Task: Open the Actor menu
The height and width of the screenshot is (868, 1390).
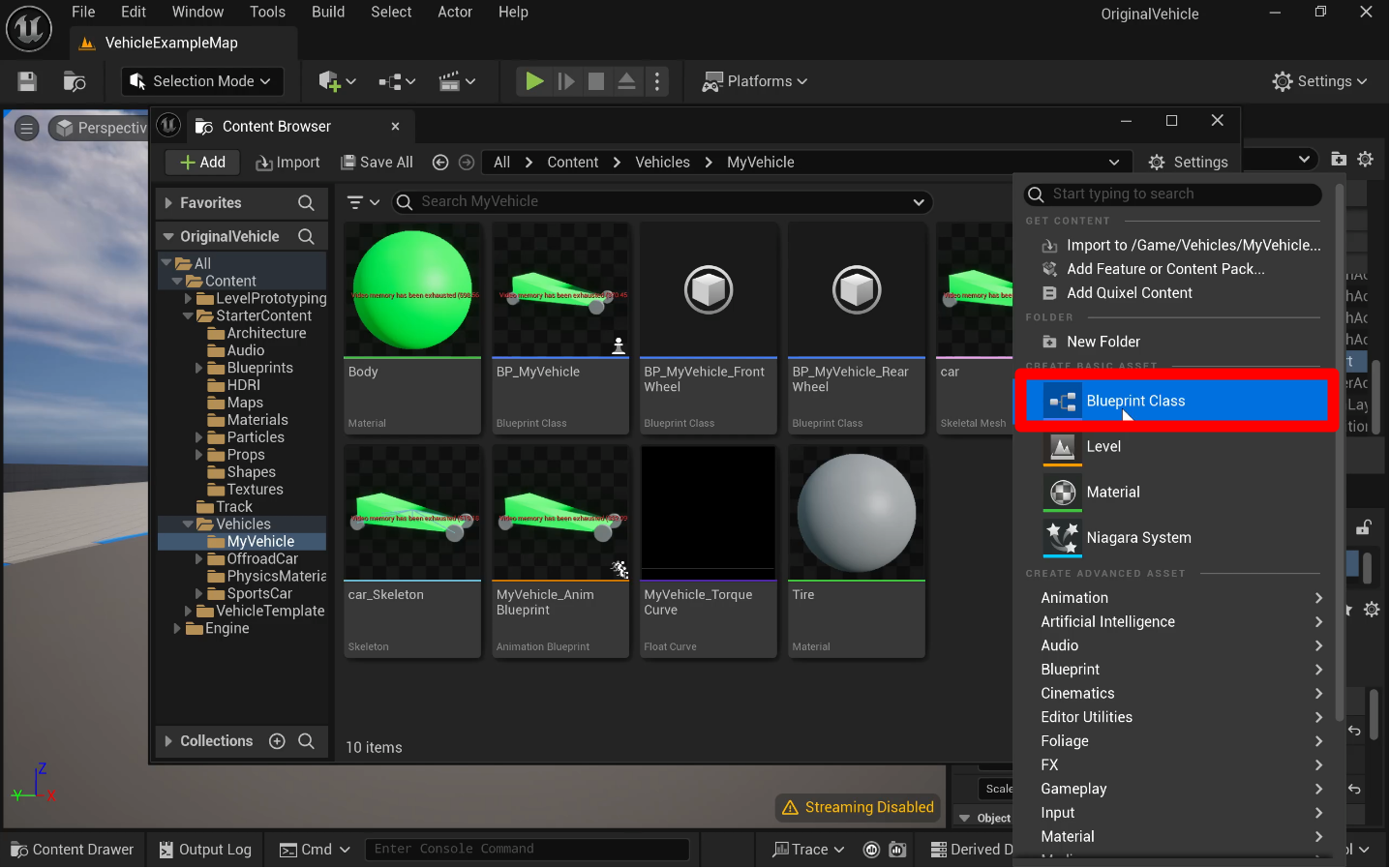Action: [455, 12]
